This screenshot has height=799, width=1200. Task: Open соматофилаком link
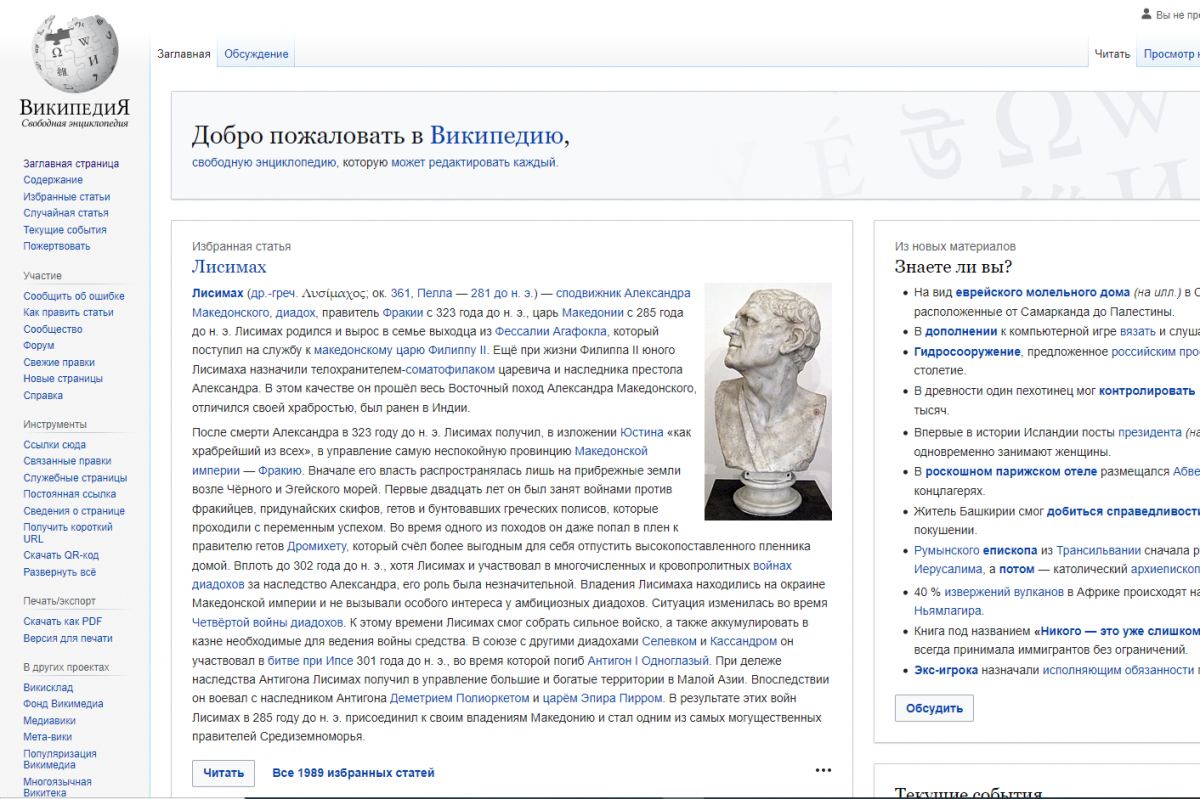click(450, 369)
